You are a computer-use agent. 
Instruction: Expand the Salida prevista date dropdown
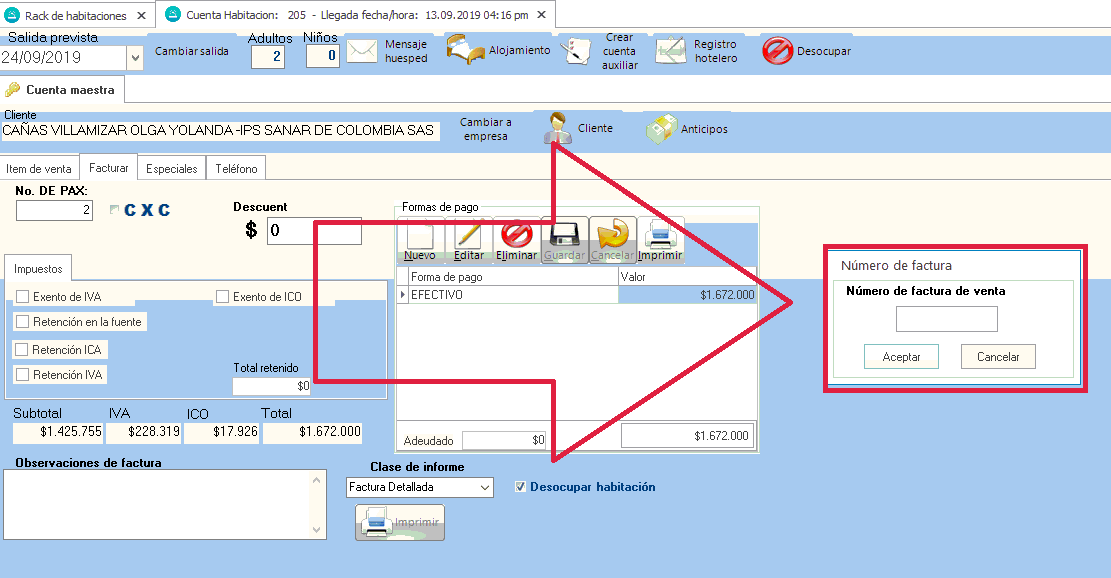(x=135, y=58)
